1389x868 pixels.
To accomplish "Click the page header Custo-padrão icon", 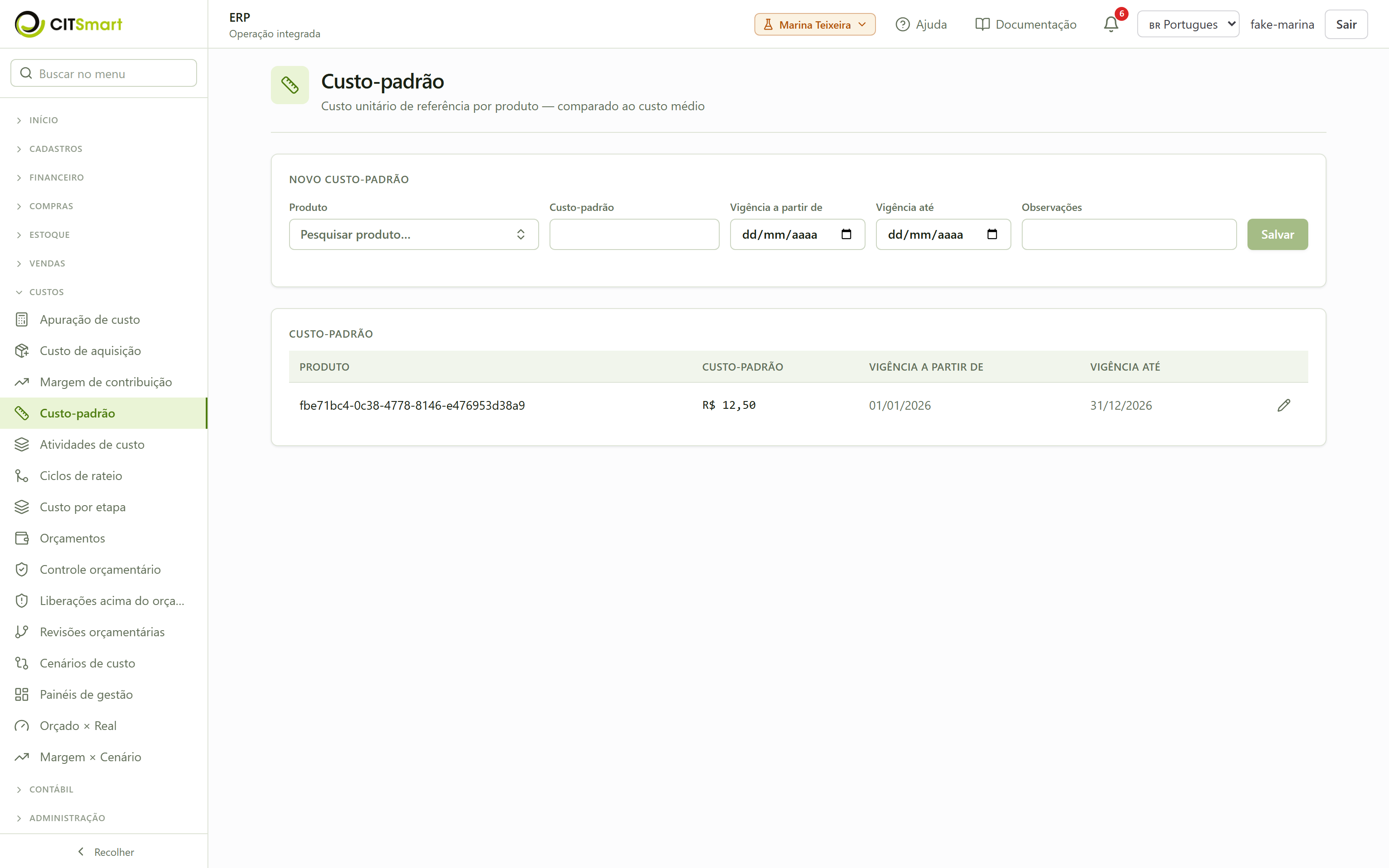I will tap(290, 85).
